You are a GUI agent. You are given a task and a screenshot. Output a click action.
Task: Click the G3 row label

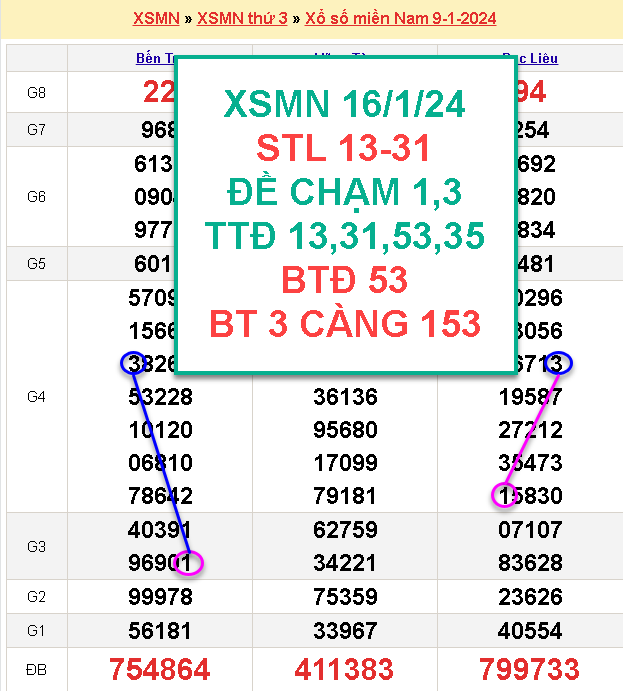click(36, 546)
